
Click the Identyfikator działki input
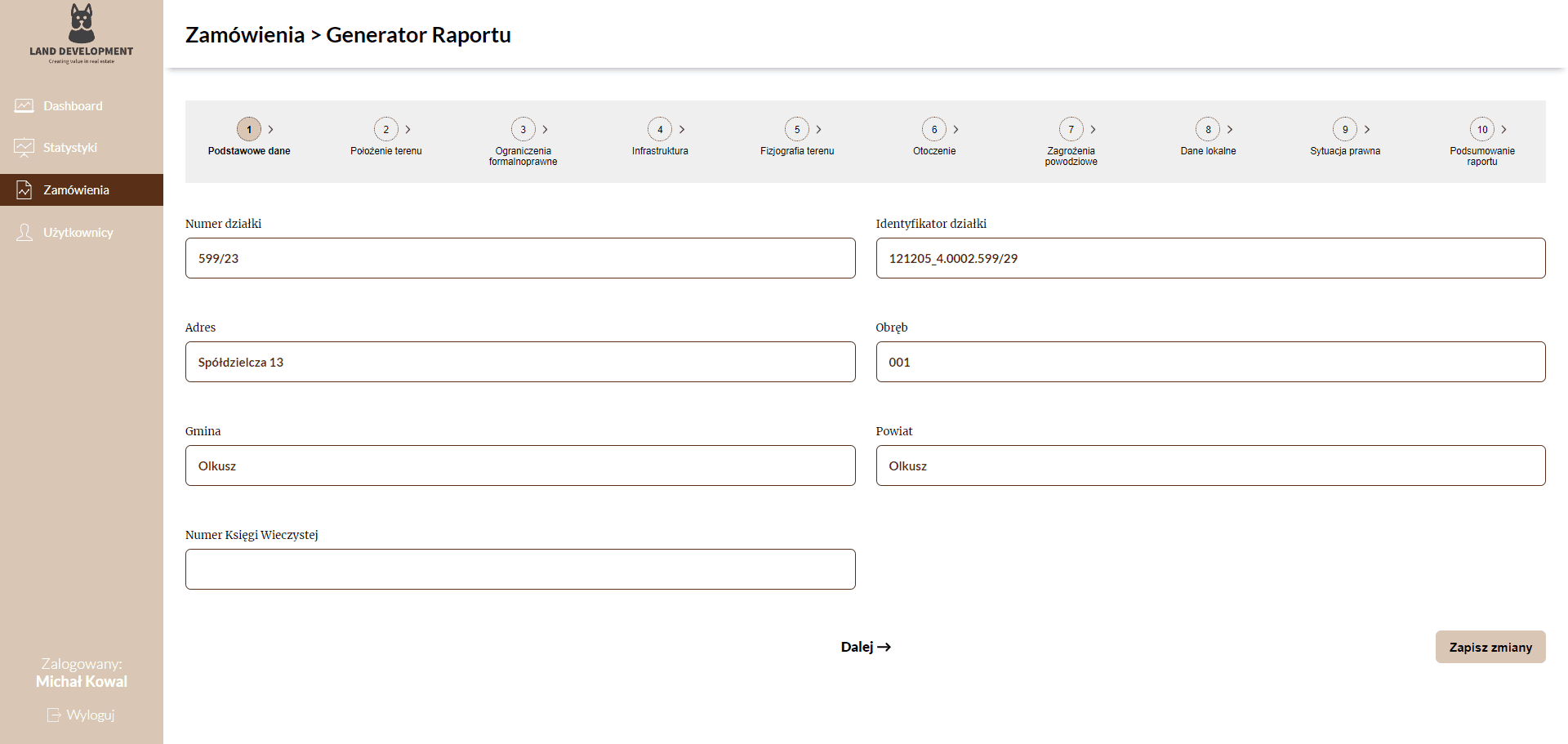coord(1210,258)
